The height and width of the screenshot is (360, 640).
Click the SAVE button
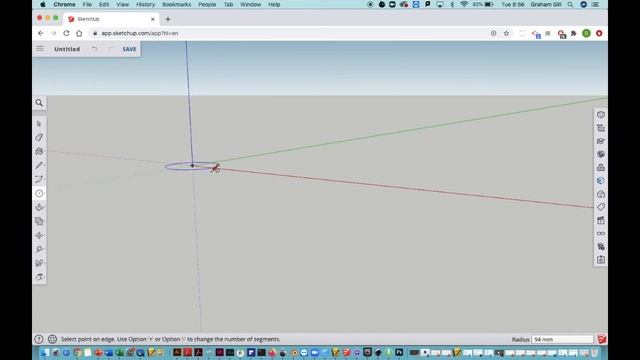pos(129,49)
